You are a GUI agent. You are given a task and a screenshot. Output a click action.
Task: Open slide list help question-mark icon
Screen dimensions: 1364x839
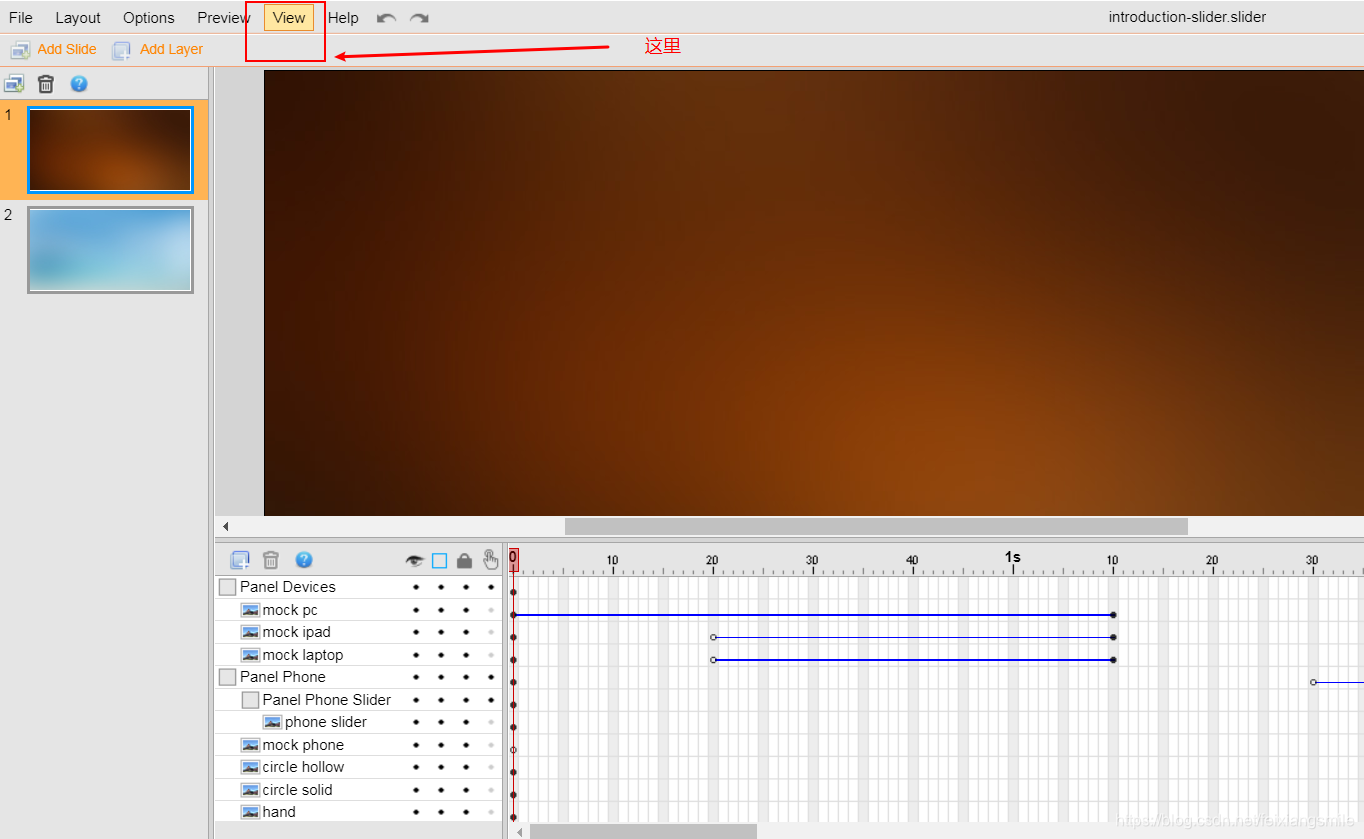[79, 84]
